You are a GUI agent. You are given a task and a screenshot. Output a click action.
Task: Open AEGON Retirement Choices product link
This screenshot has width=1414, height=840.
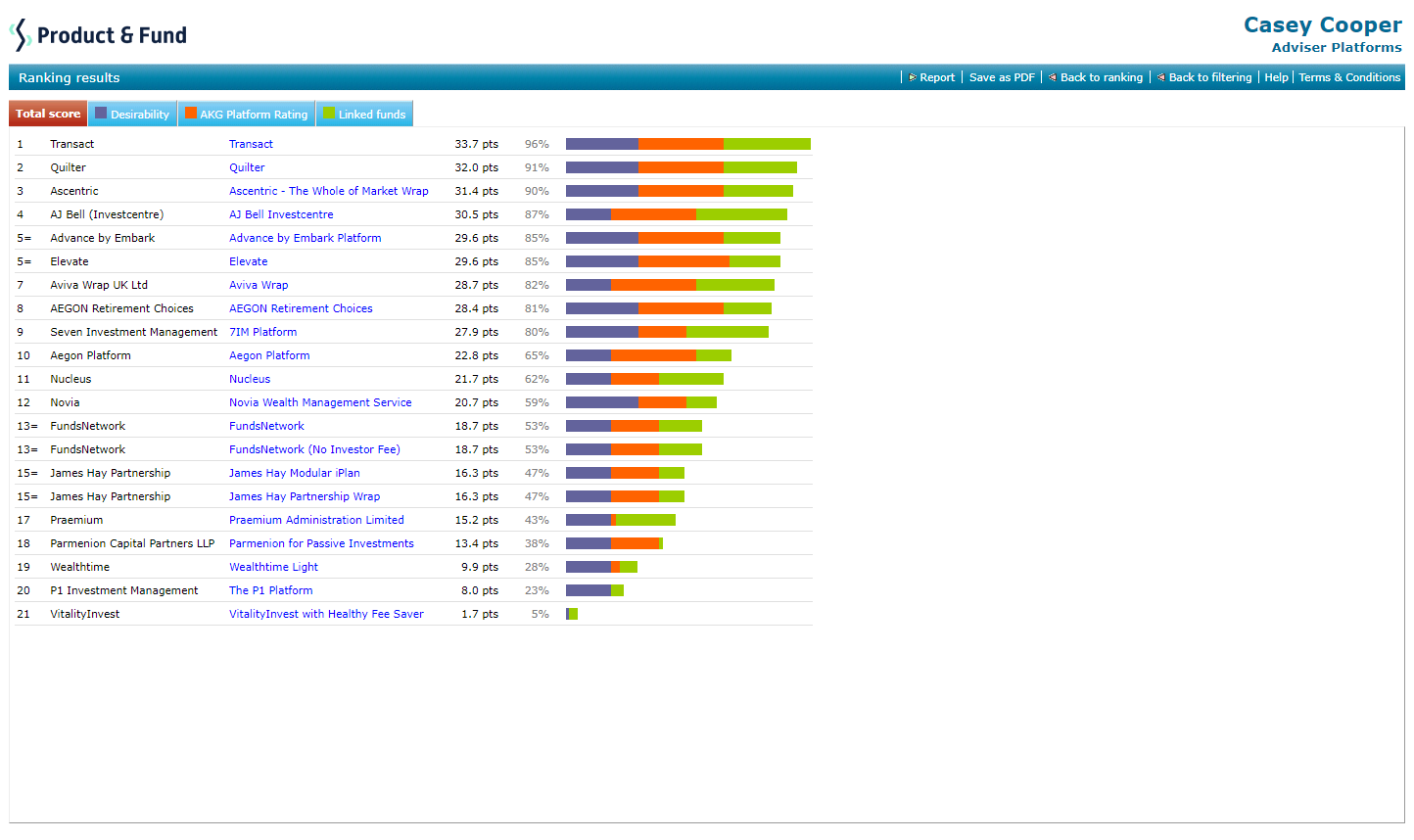pyautogui.click(x=301, y=308)
